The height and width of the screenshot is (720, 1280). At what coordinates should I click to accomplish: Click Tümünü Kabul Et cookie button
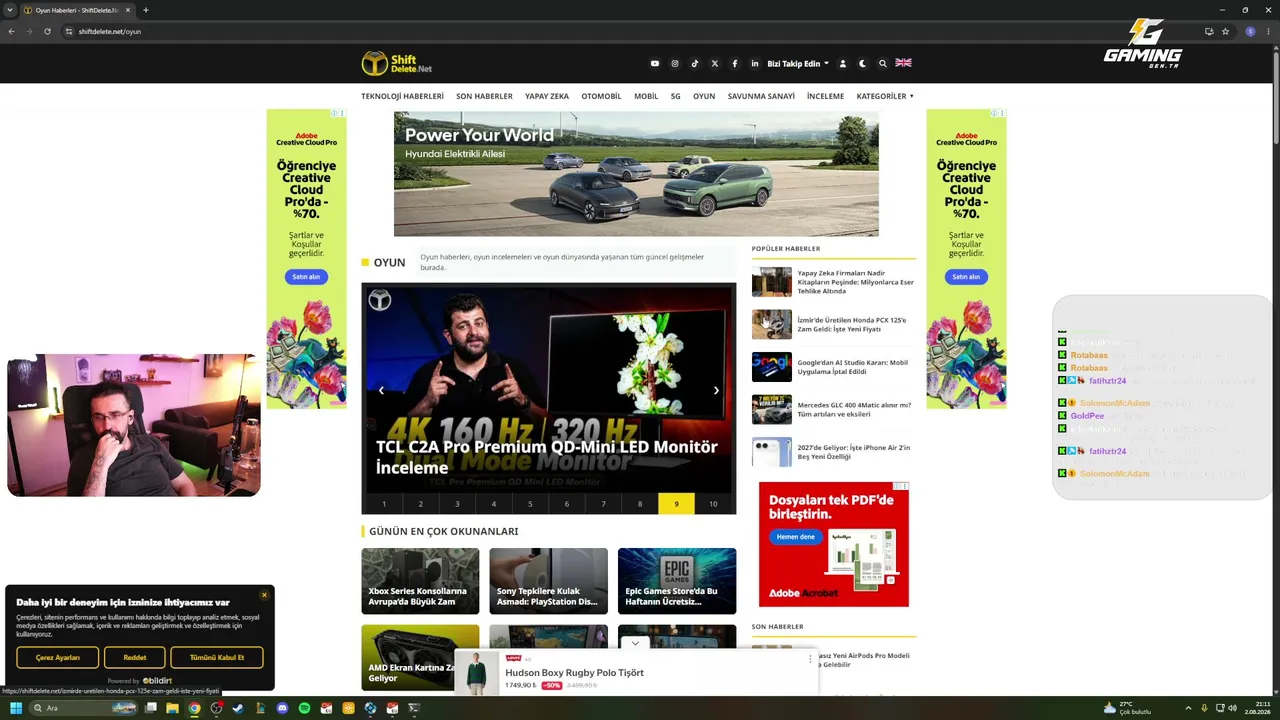[217, 657]
